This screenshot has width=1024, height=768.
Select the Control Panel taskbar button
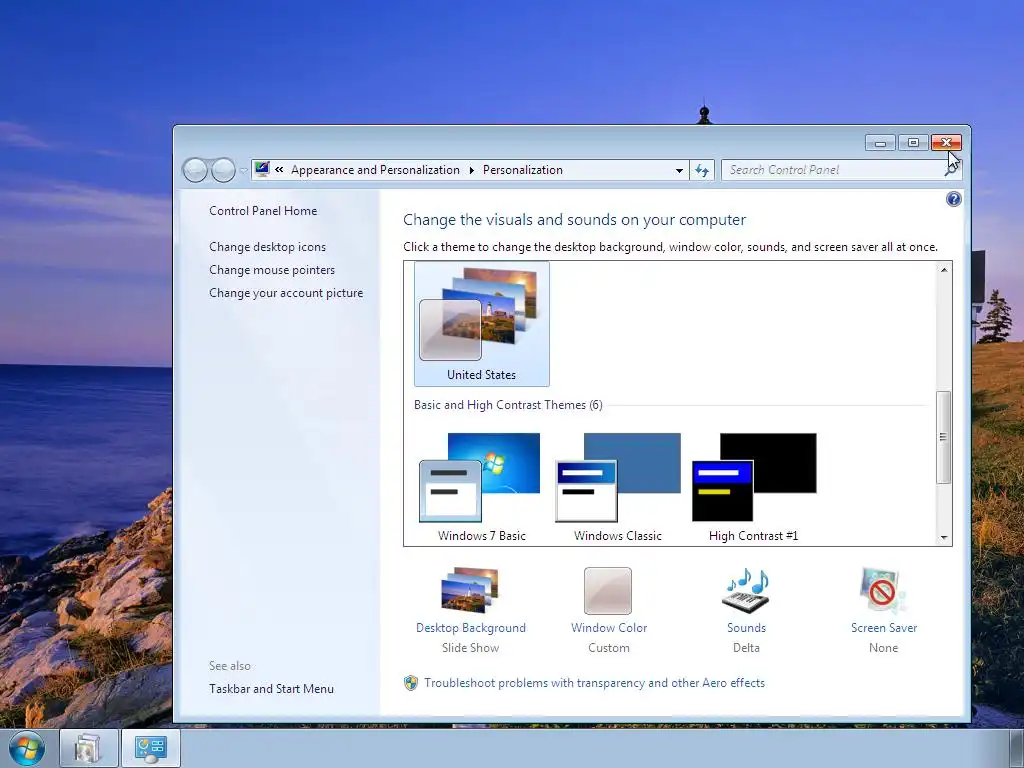(150, 748)
